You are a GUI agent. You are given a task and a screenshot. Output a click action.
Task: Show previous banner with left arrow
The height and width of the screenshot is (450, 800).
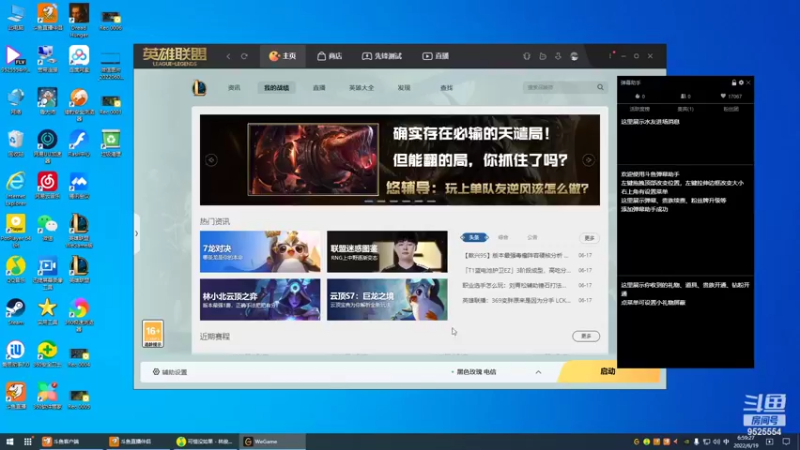coord(211,160)
